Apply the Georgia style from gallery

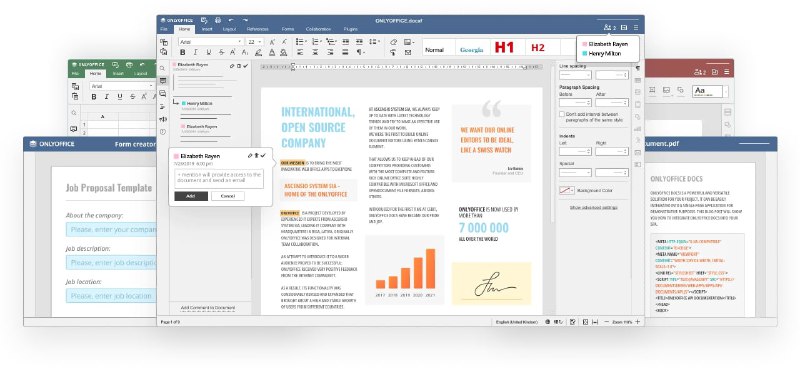471,50
